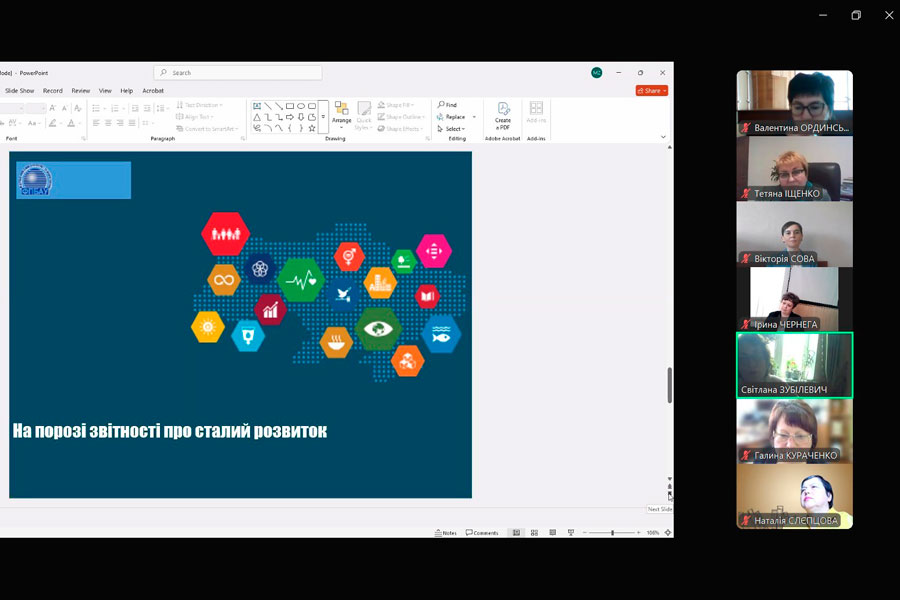Select the oval shape in Drawing gallery
Viewport: 900px width, 600px height.
click(301, 106)
